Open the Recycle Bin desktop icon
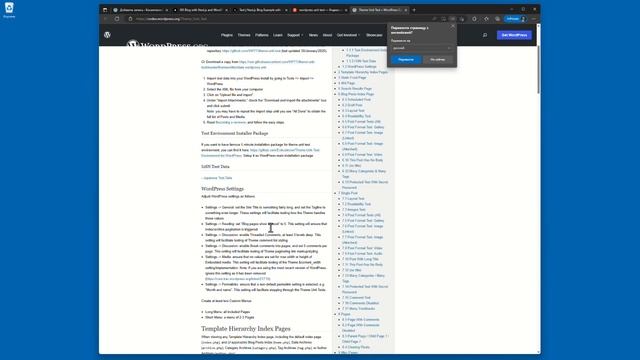 (9, 10)
